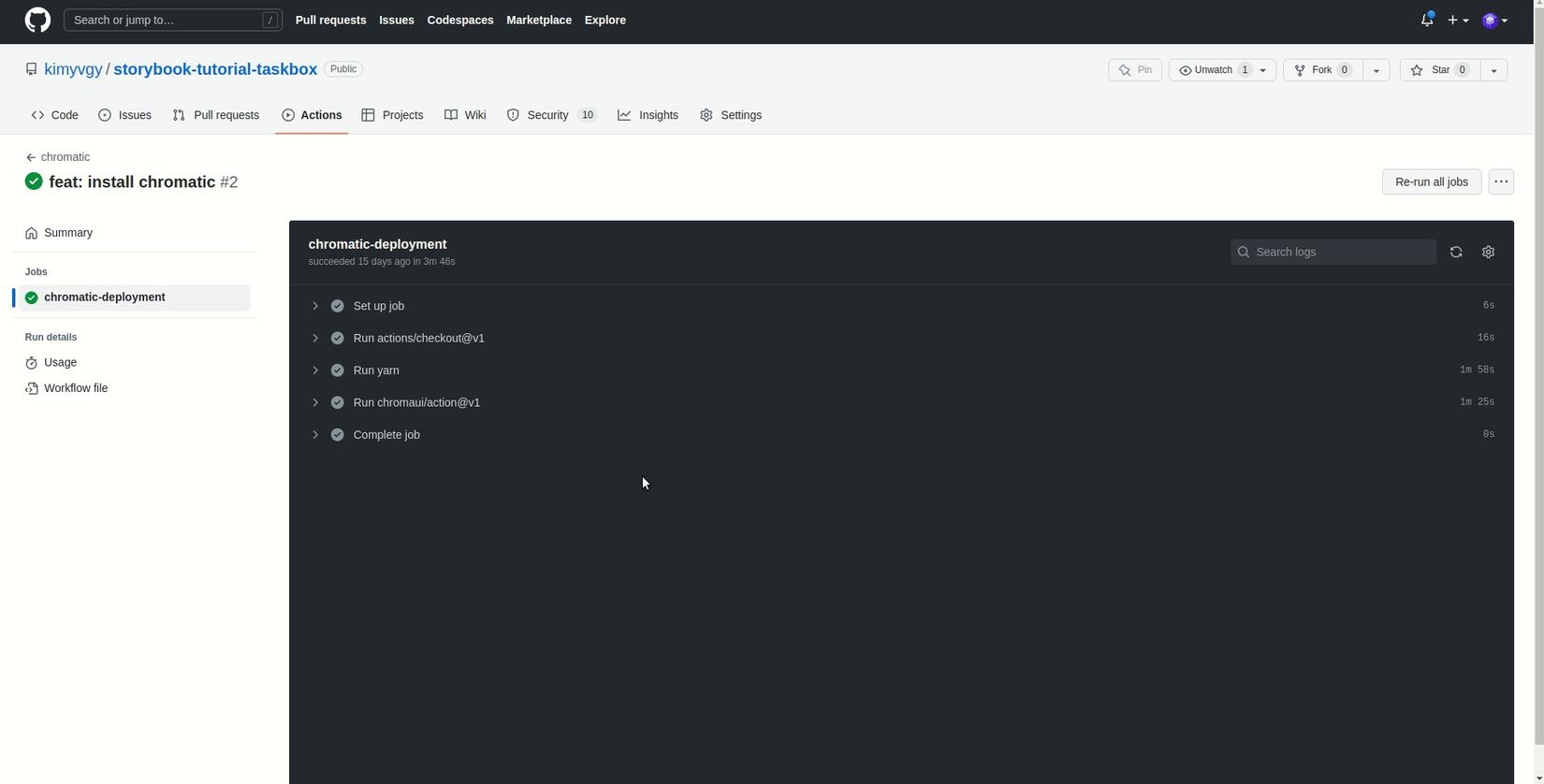Image resolution: width=1544 pixels, height=784 pixels.
Task: Open Marketplace in the top navigation
Action: click(539, 20)
